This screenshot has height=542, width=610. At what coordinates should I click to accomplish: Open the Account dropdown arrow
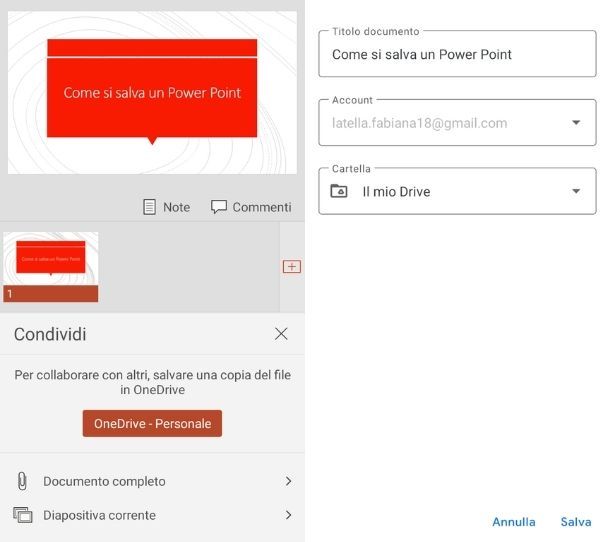click(x=576, y=123)
